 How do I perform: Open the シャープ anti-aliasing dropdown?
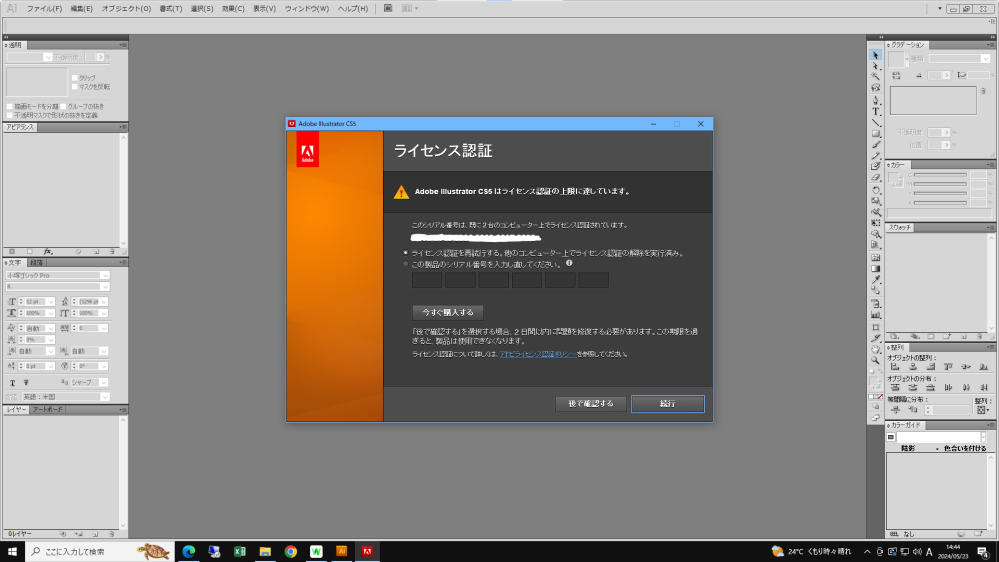(x=103, y=382)
